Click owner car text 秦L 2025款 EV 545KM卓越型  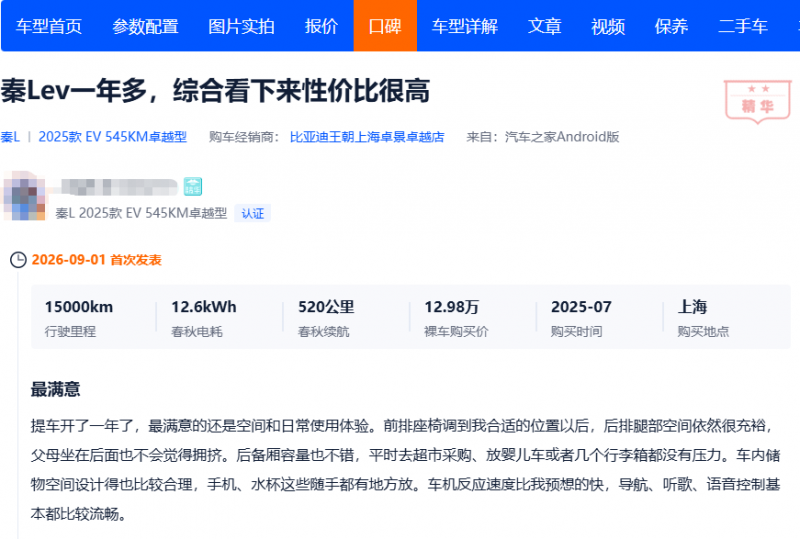coord(141,213)
